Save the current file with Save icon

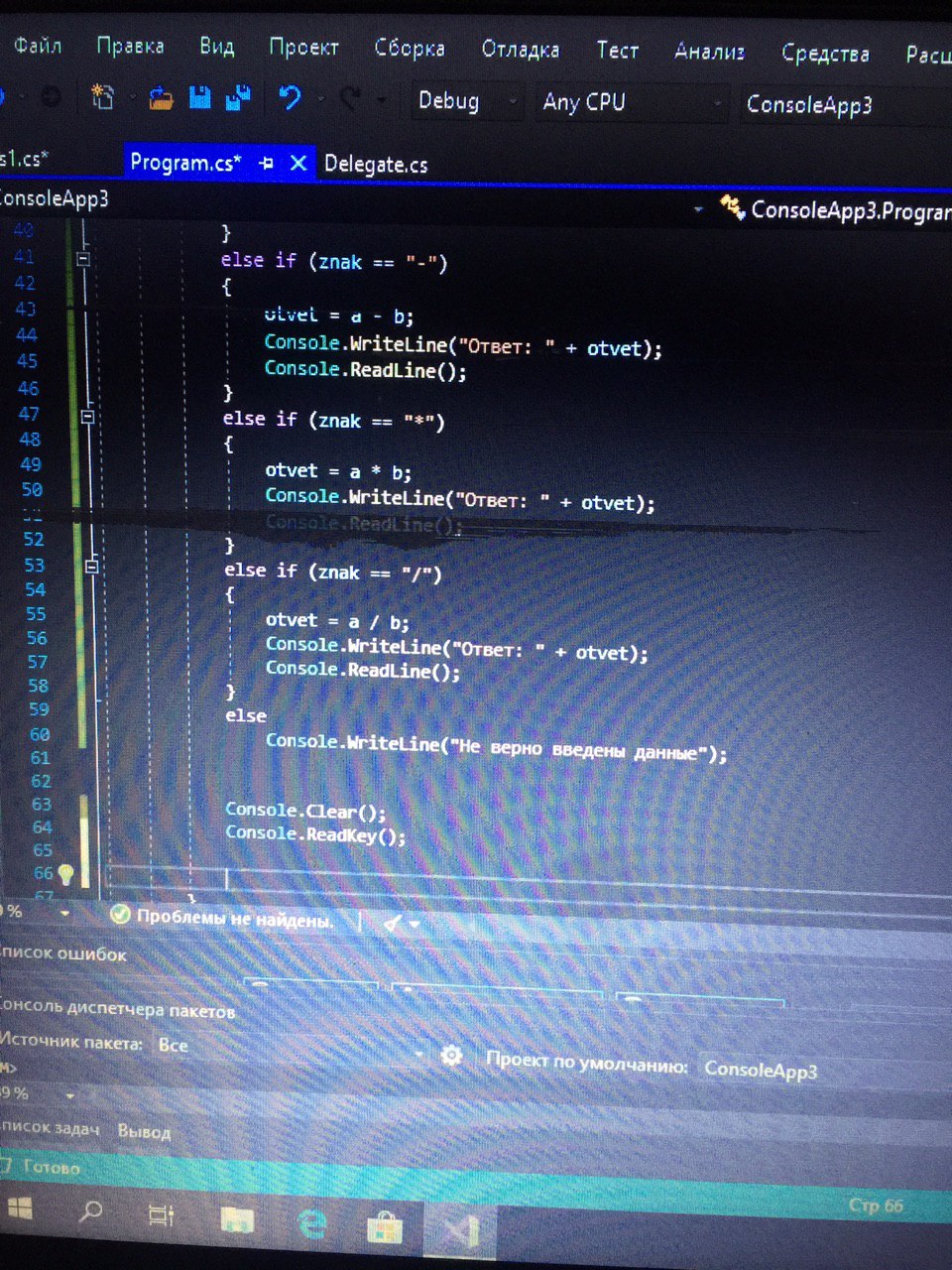pyautogui.click(x=199, y=98)
